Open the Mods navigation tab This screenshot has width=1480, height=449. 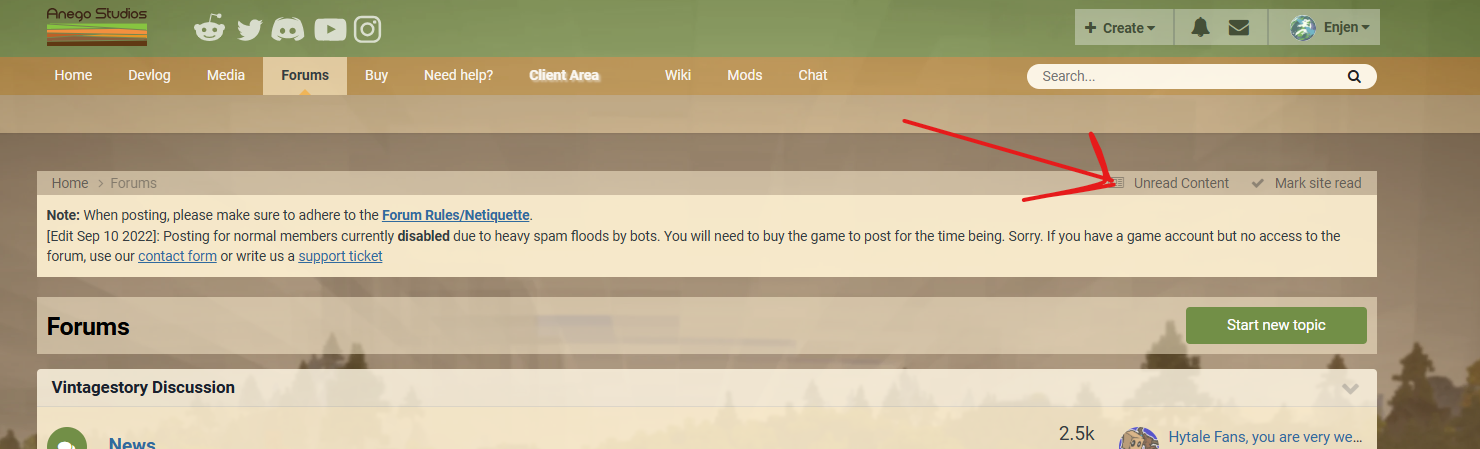tap(744, 75)
